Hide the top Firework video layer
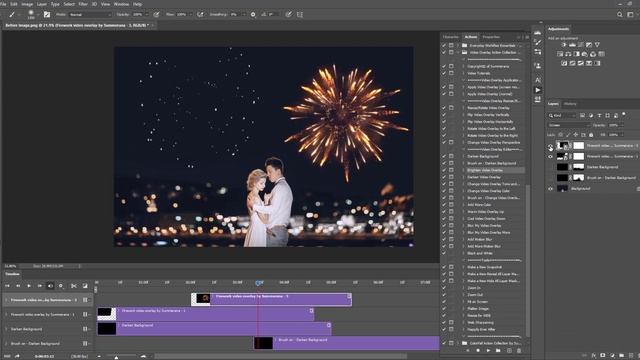 (x=550, y=146)
